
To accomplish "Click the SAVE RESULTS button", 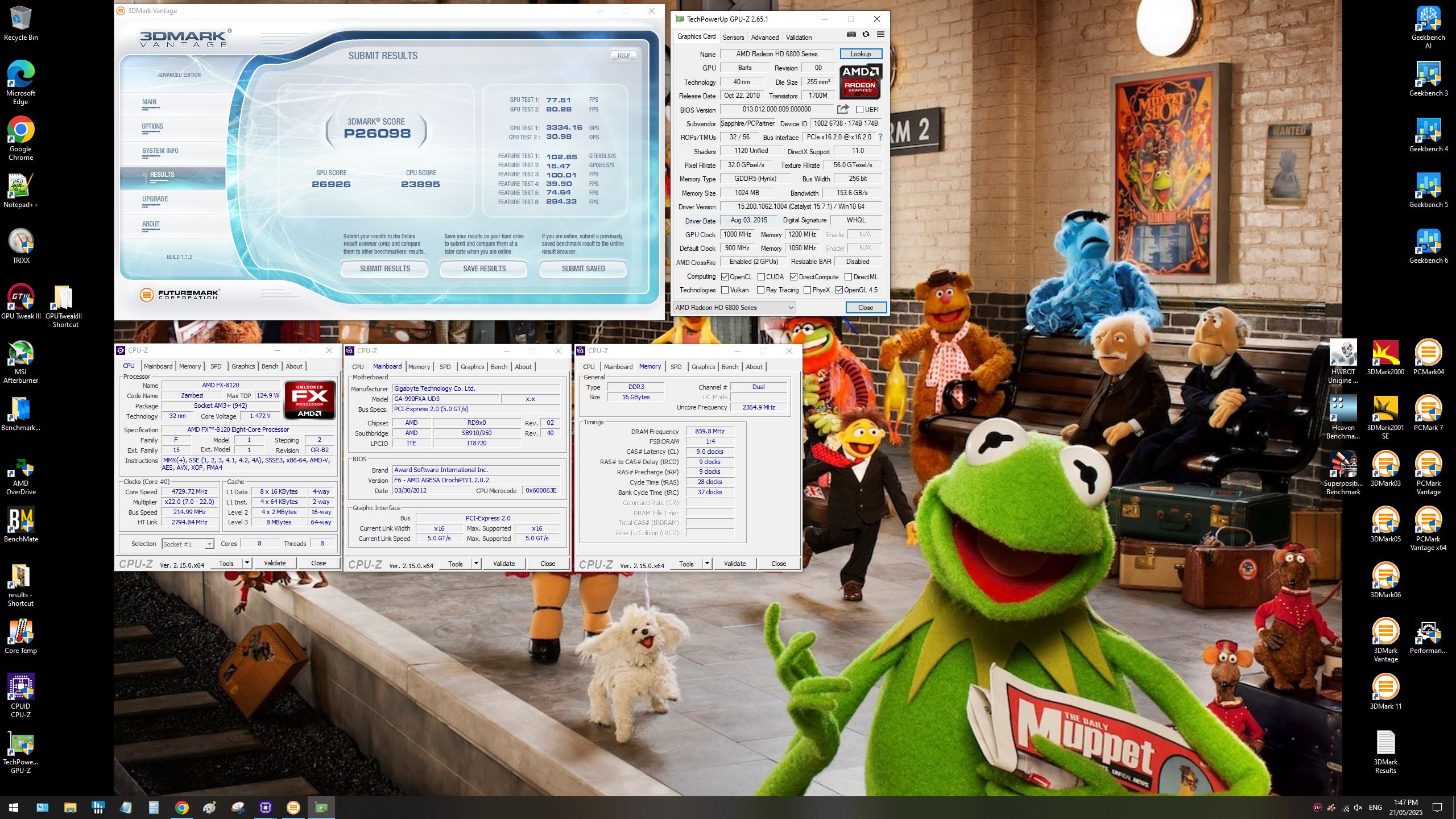I will click(484, 268).
